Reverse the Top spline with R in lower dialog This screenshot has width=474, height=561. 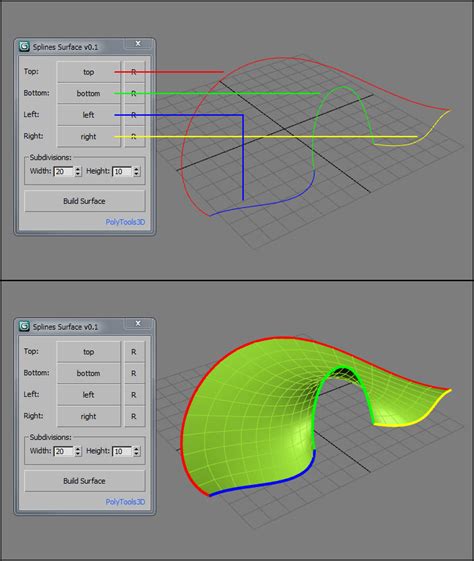pyautogui.click(x=134, y=352)
